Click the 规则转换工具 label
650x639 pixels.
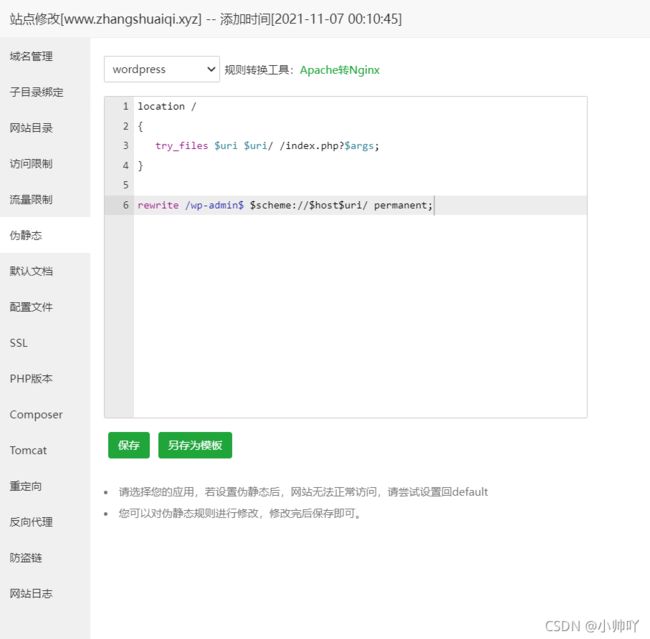click(x=259, y=70)
